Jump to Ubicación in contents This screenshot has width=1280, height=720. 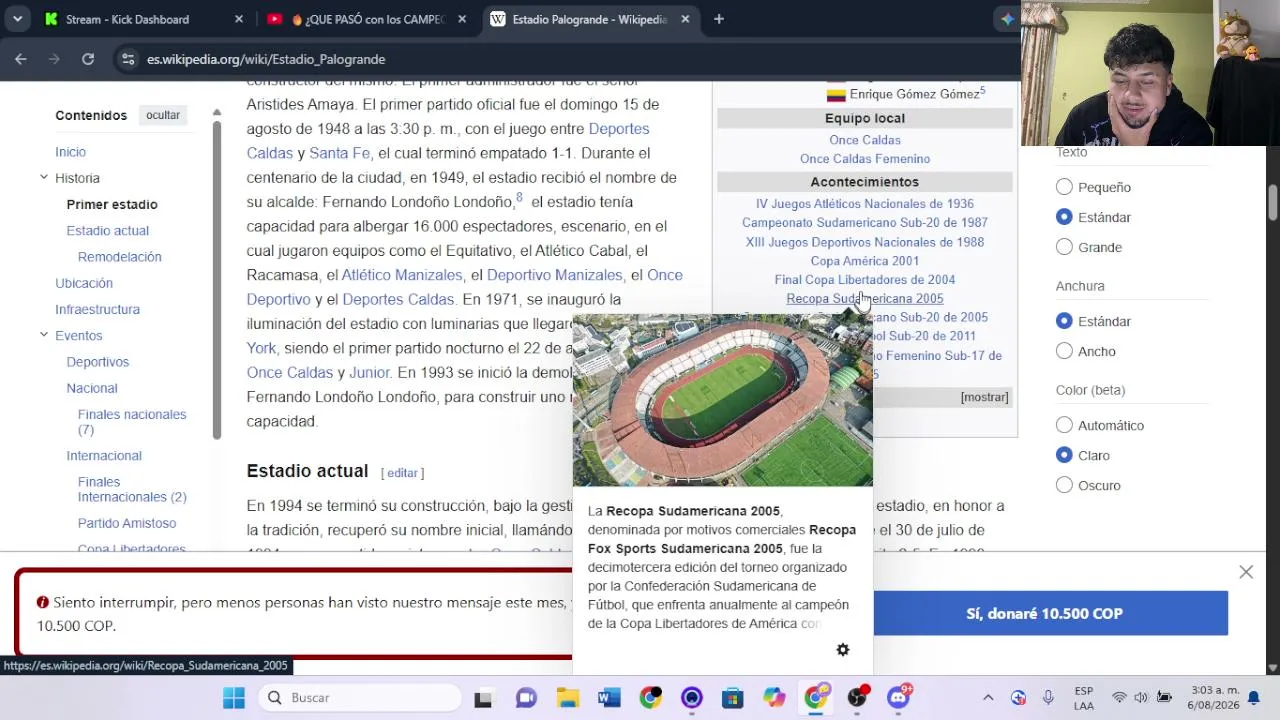click(84, 283)
